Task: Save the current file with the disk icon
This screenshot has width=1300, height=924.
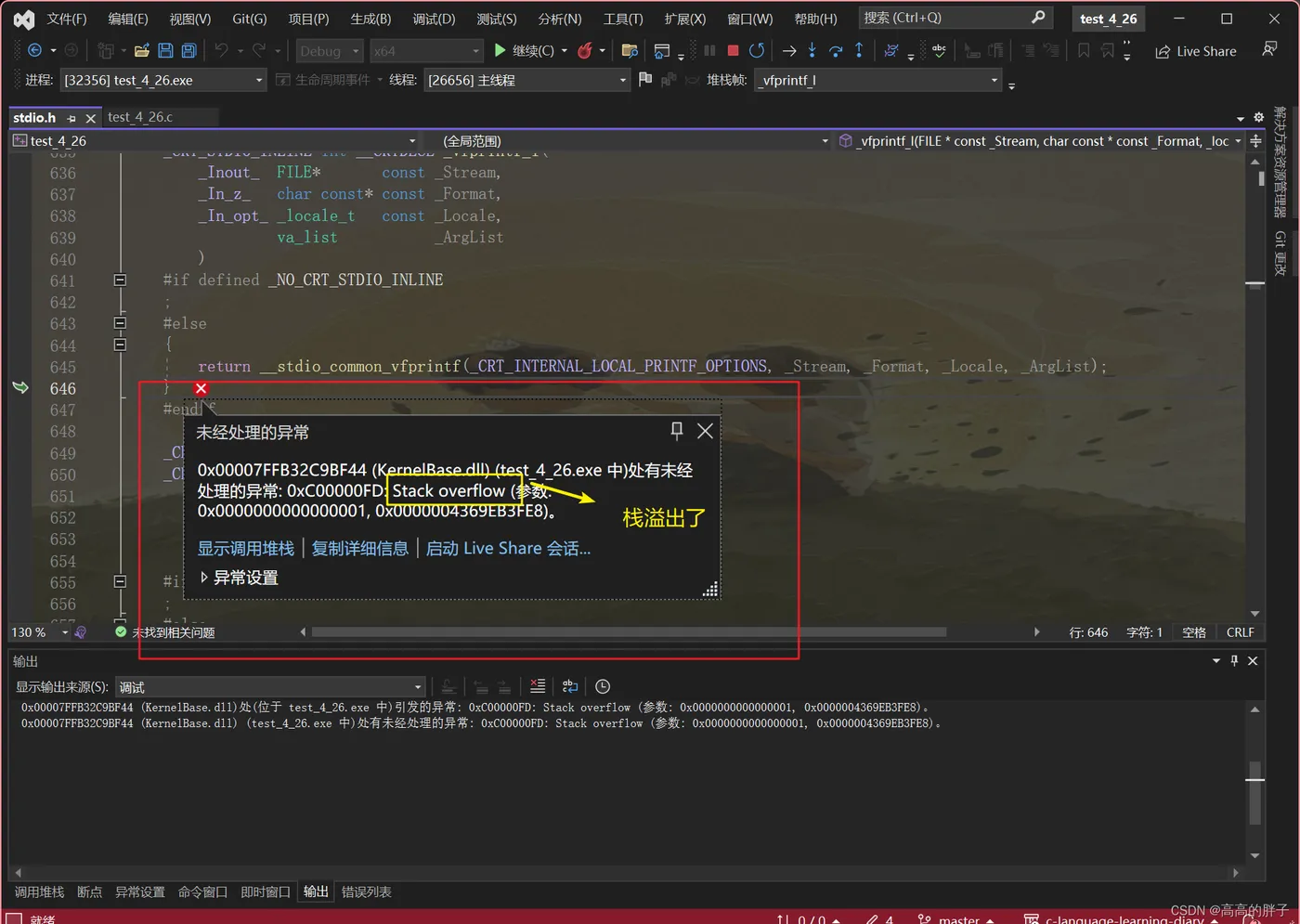Action: [165, 50]
